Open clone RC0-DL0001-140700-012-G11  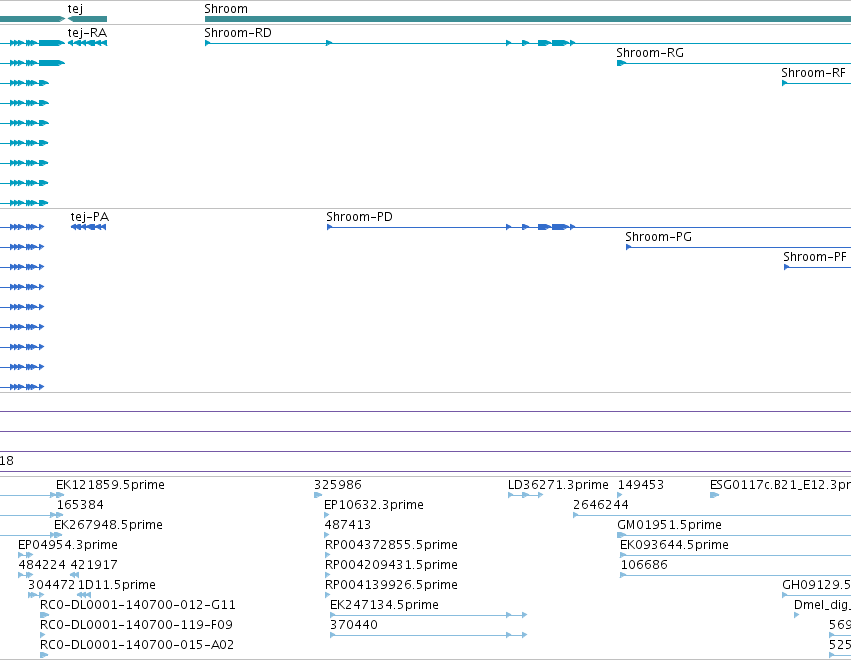[x=138, y=605]
